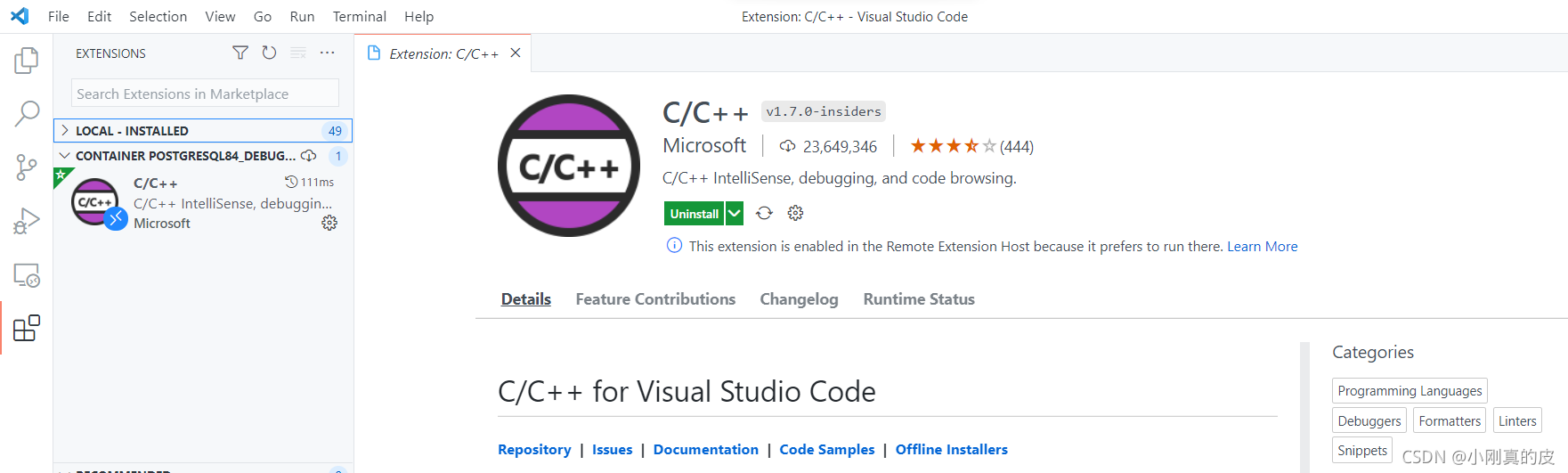Open the Offline Installers link
The image size is (1568, 473).
952,450
